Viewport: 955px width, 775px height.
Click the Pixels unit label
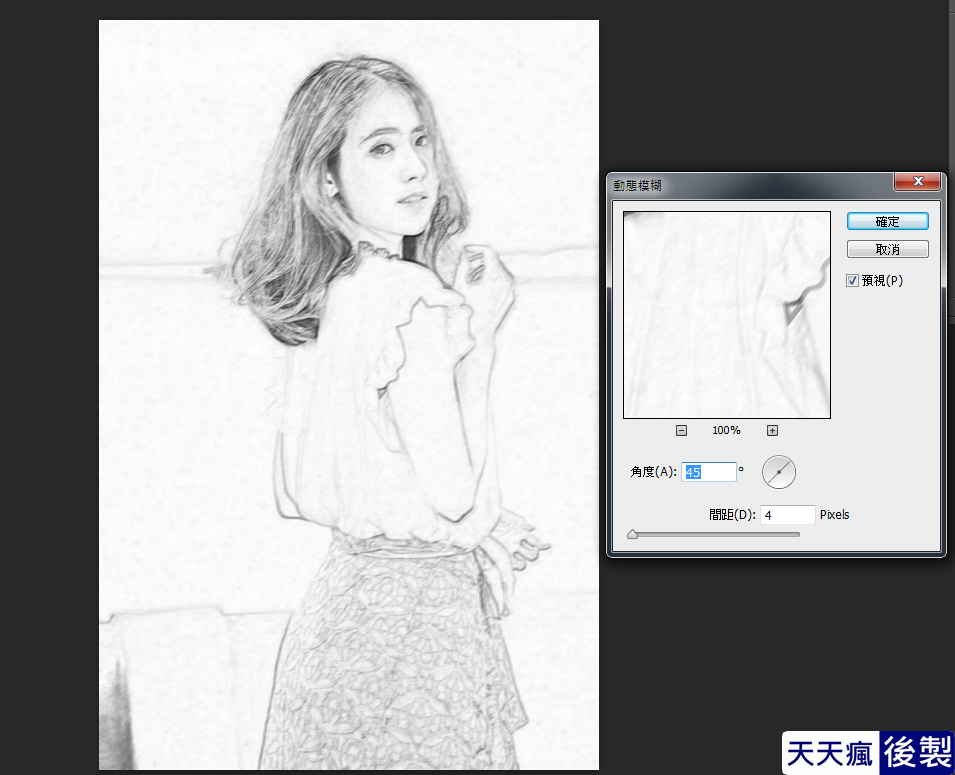(834, 515)
